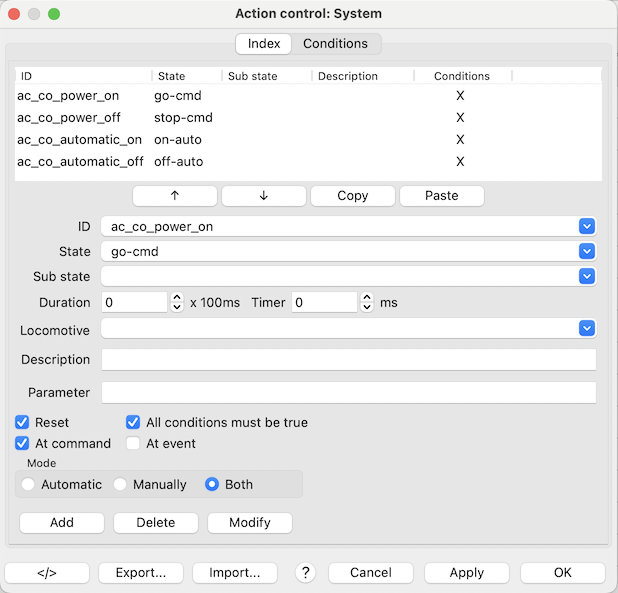
Task: Expand the Locomotive dropdown
Action: 587,328
